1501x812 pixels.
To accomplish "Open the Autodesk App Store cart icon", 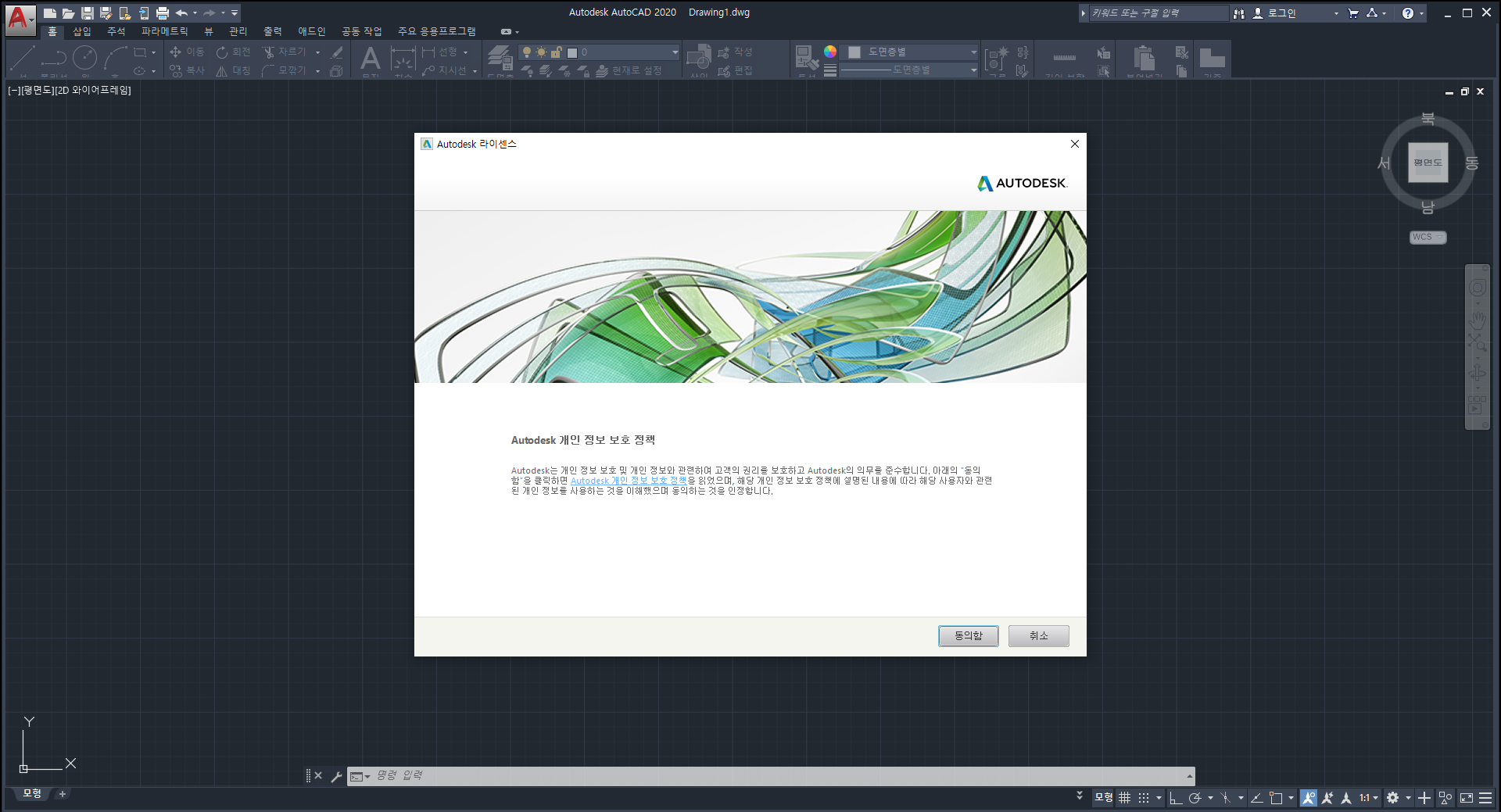I will coord(1353,13).
